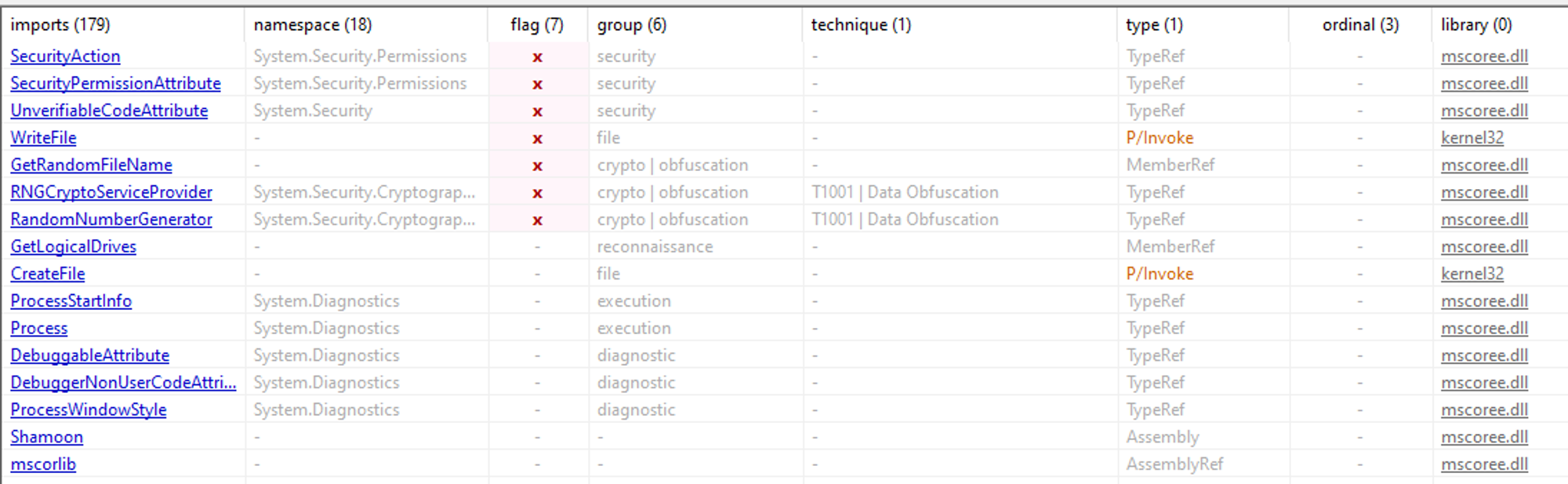
Task: Click the WriteFile import link
Action: pyautogui.click(x=43, y=138)
